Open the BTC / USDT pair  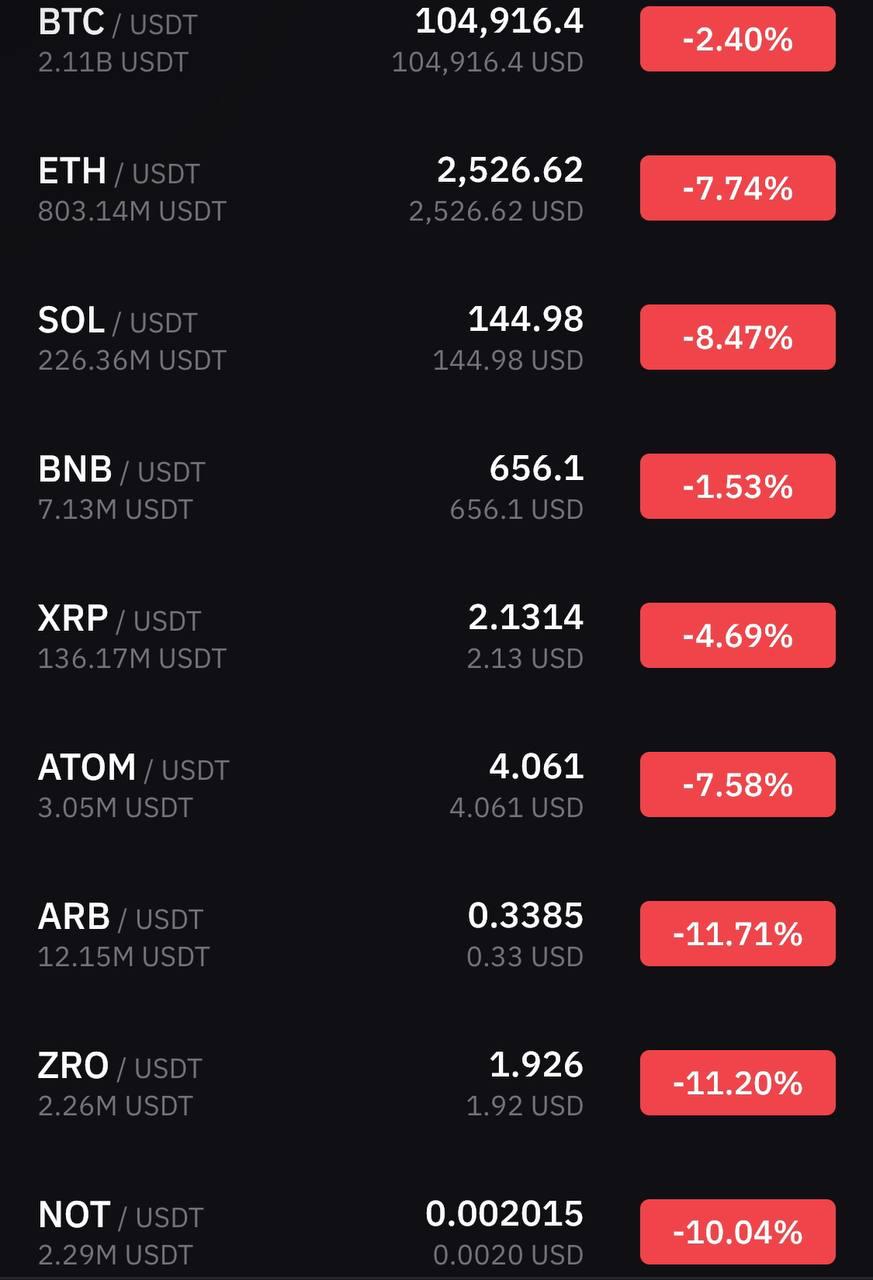[436, 40]
